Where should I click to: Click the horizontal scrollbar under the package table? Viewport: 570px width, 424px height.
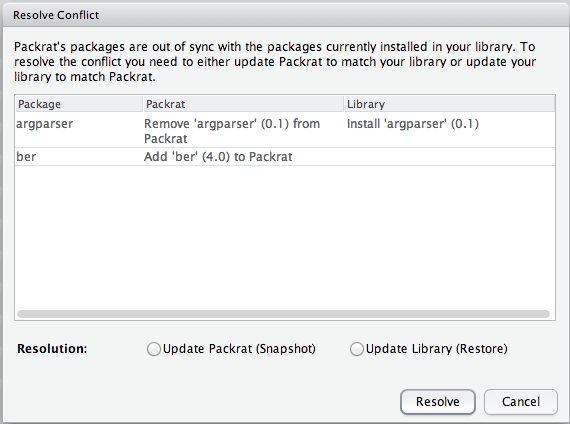click(x=283, y=314)
